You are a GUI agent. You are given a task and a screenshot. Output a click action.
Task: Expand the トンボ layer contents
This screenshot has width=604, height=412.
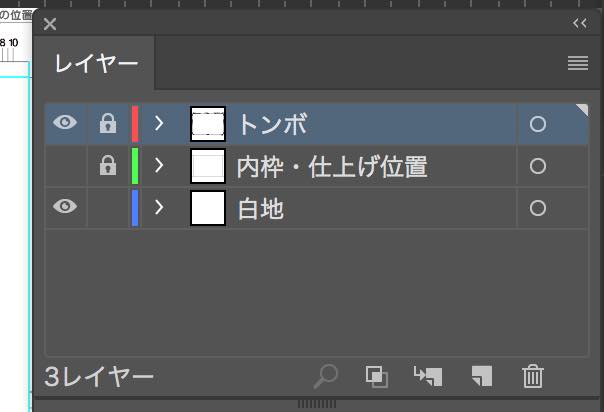pyautogui.click(x=159, y=124)
